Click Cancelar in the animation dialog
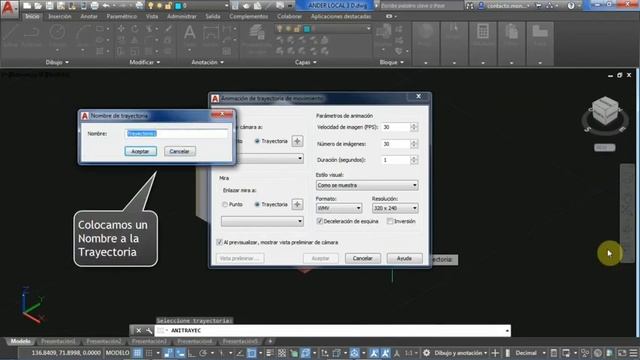 pos(362,258)
